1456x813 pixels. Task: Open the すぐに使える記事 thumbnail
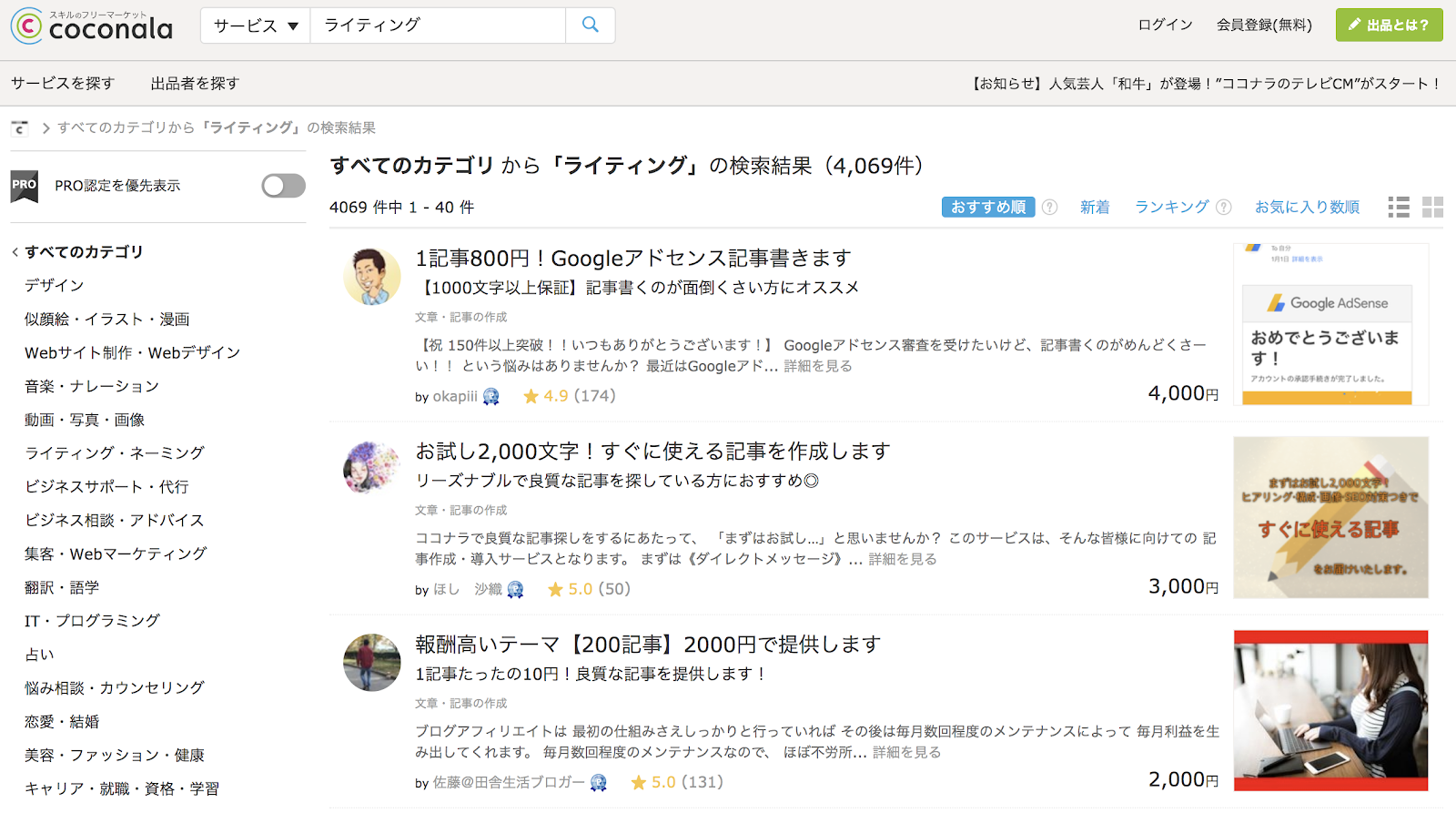coord(1330,517)
